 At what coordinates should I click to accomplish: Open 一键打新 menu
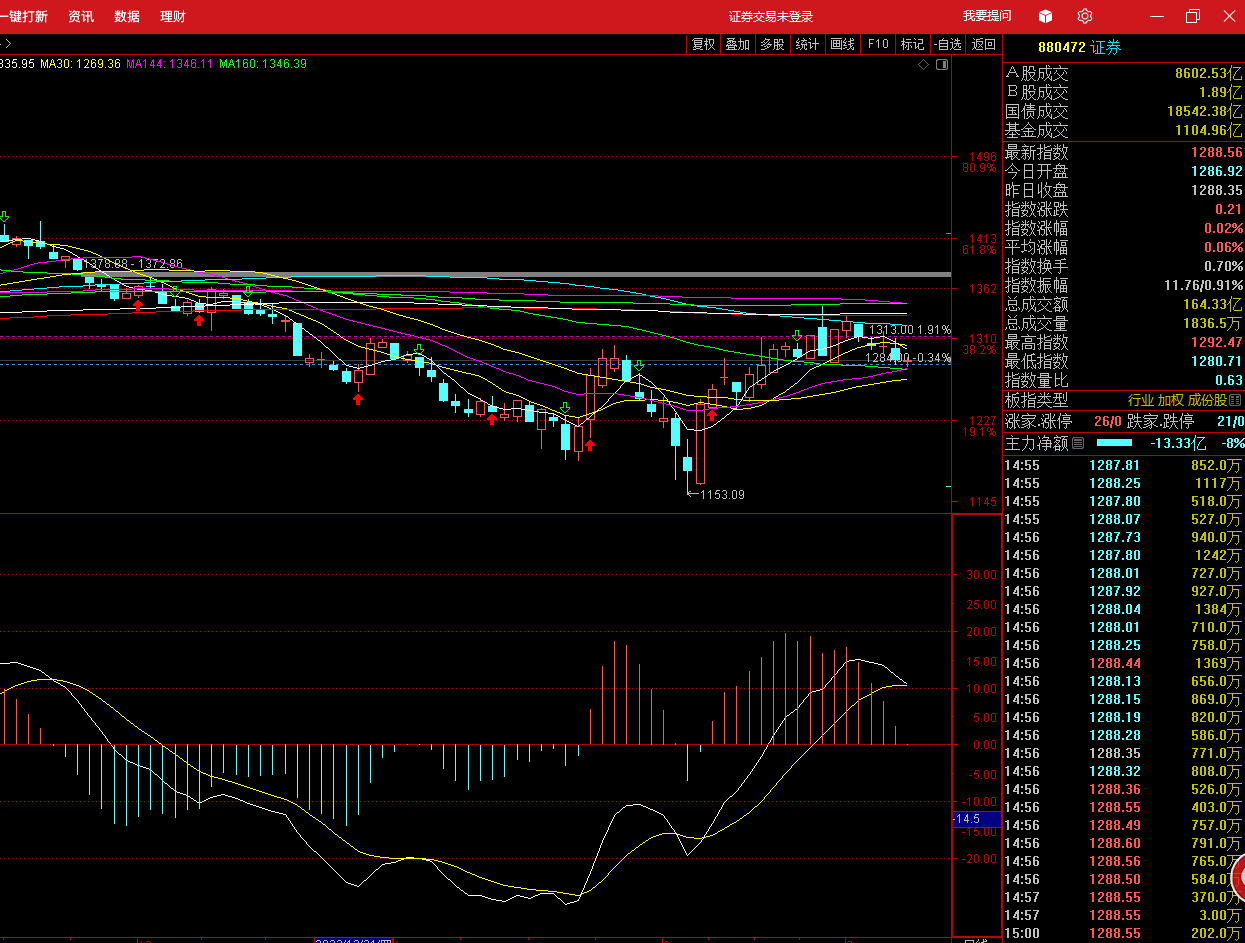click(x=23, y=16)
